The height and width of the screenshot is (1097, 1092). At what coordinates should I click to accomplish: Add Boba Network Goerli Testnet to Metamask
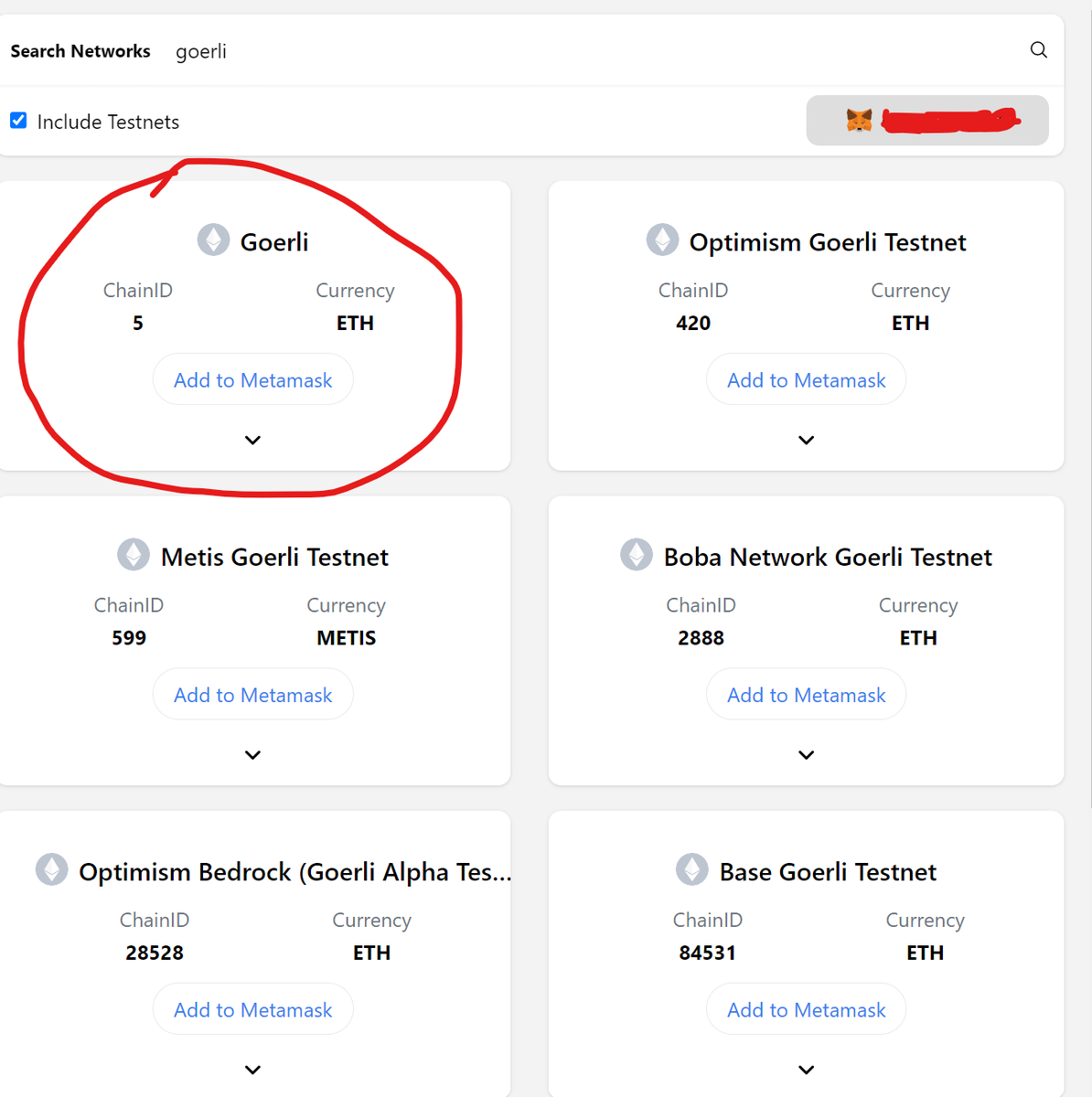point(807,695)
